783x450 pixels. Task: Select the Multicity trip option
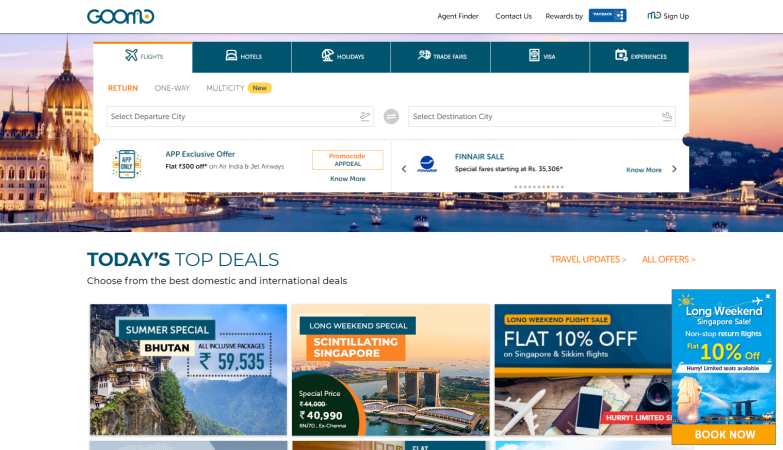pos(225,88)
